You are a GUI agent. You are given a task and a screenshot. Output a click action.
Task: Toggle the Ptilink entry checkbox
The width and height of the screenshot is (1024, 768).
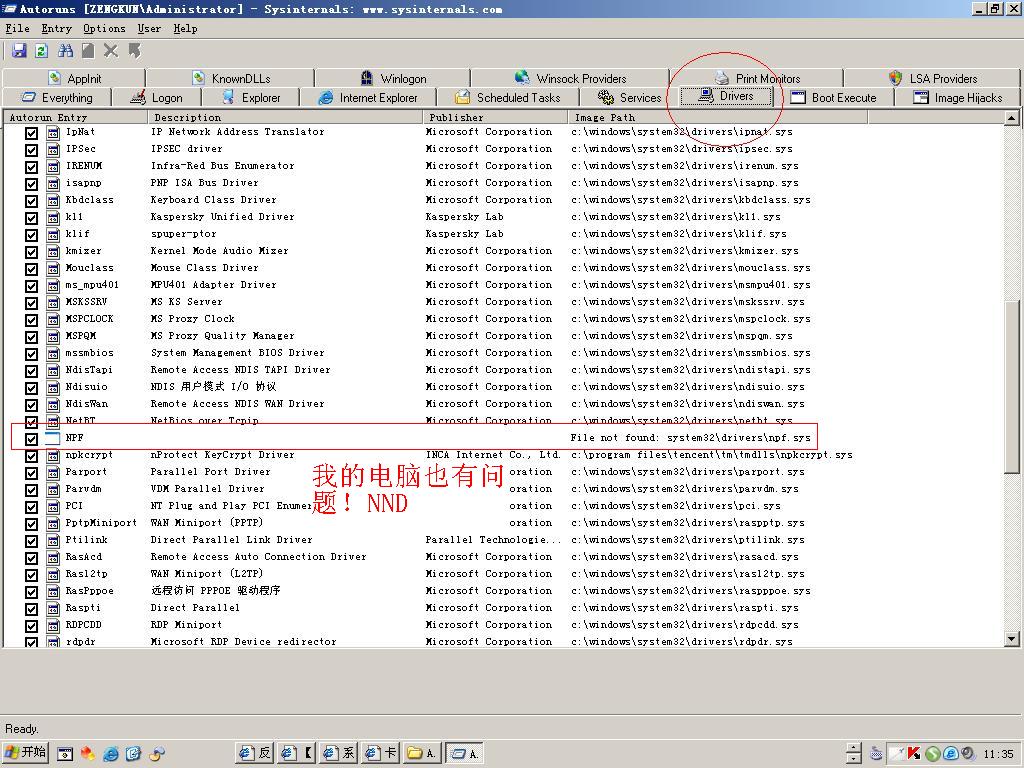[31, 540]
